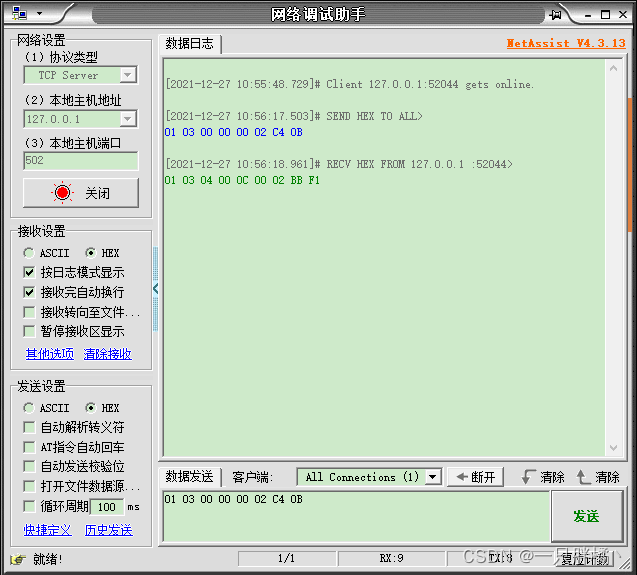Click the down-arrow 清除 button
The width and height of the screenshot is (637, 575).
[x=543, y=477]
